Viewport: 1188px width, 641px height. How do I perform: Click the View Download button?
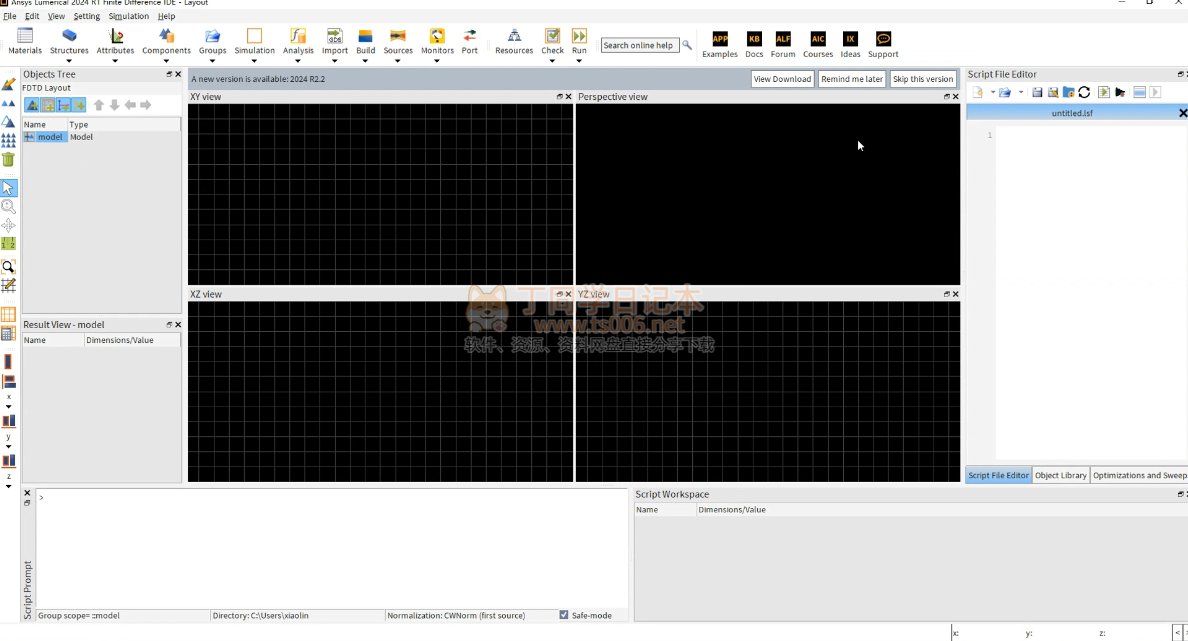click(x=782, y=79)
